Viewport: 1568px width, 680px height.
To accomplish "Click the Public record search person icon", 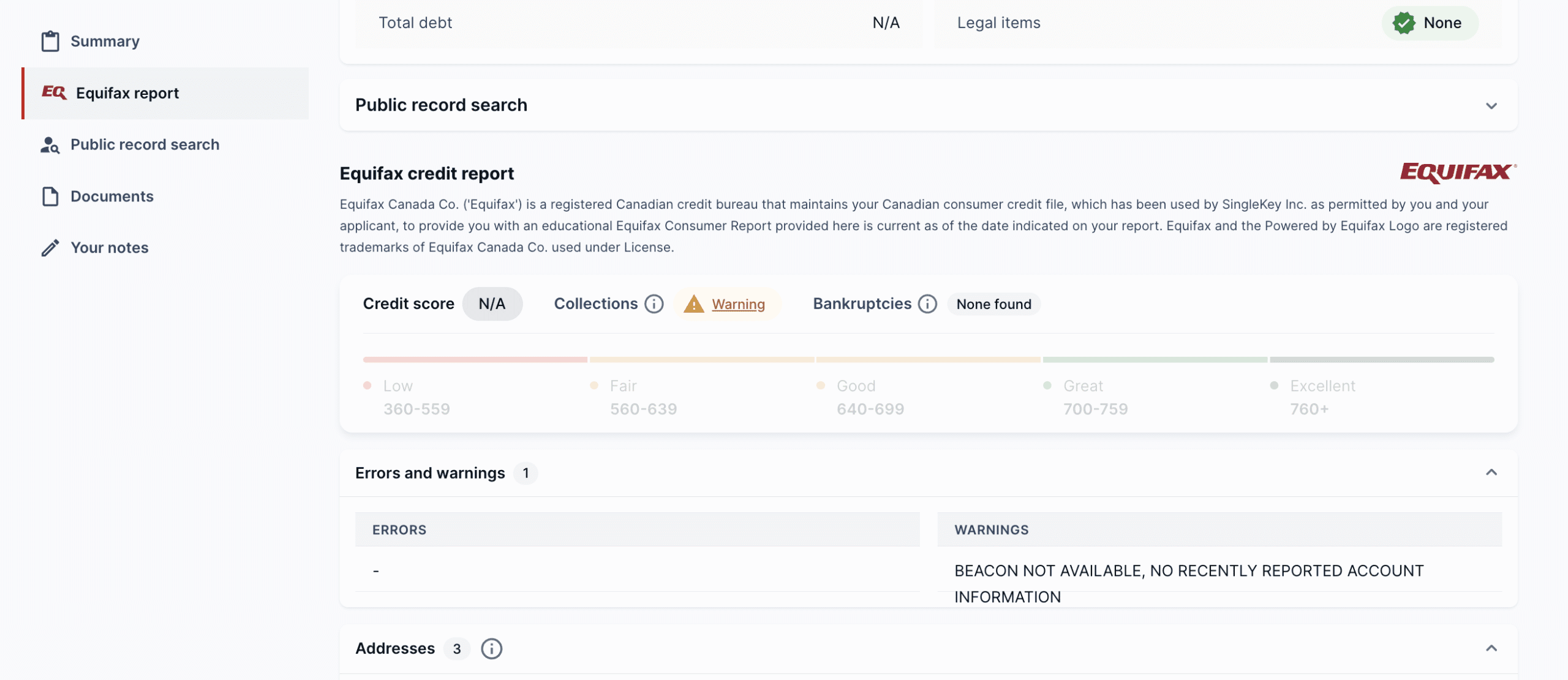I will point(50,145).
